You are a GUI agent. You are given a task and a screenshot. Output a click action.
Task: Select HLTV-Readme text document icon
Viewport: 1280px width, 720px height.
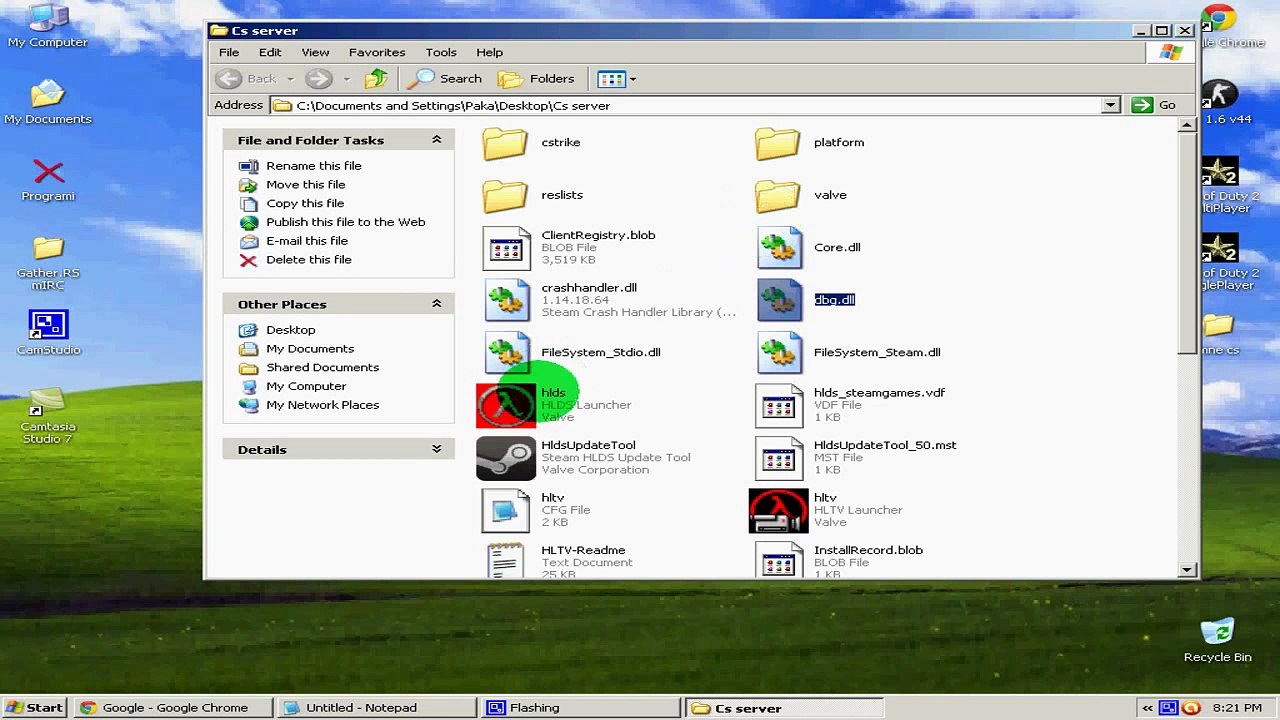pos(506,560)
